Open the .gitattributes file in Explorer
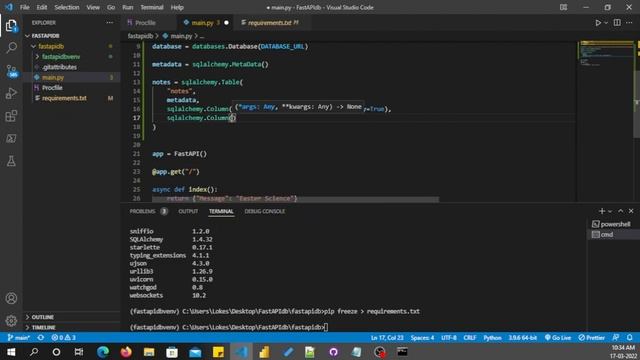This screenshot has height=360, width=640. tap(60, 67)
